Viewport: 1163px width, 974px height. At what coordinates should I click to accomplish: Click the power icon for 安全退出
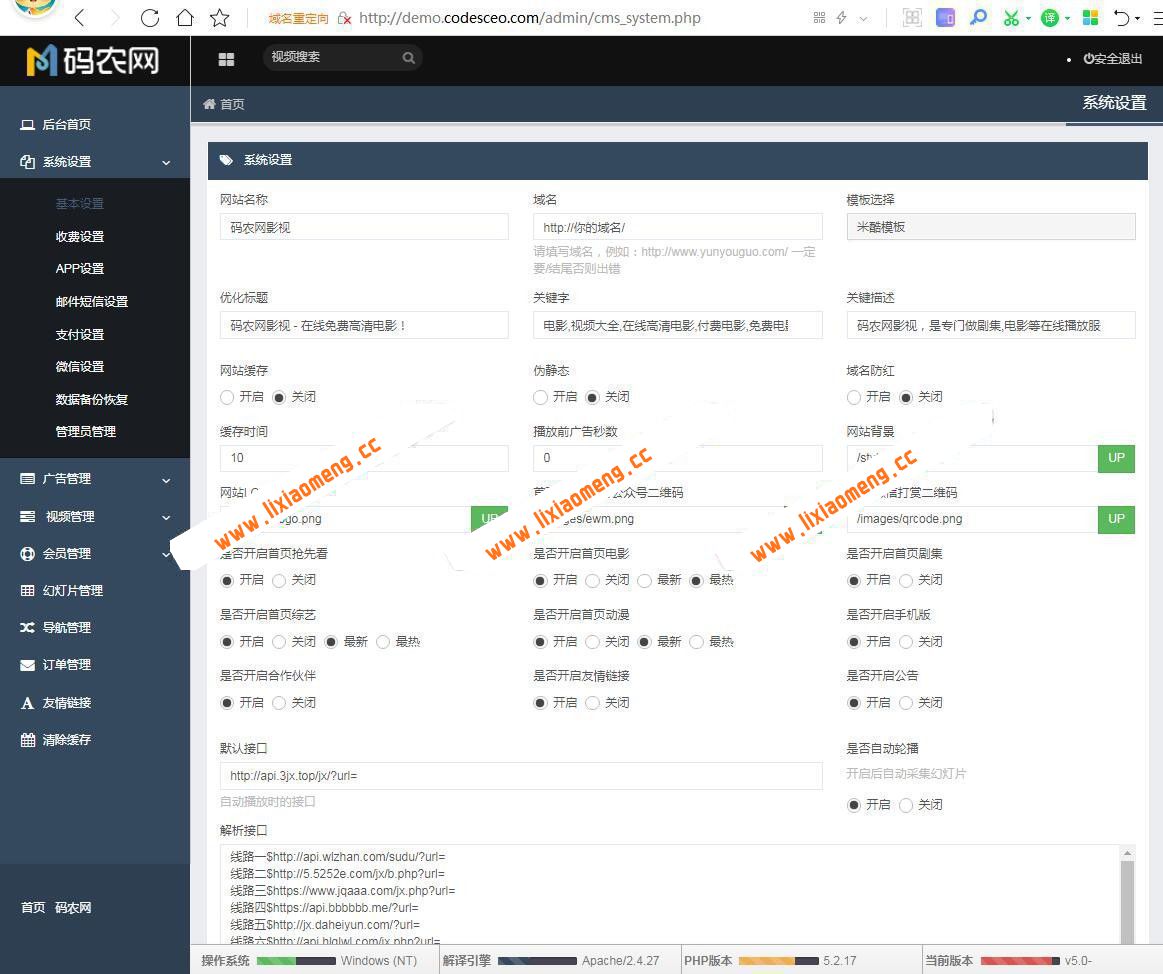coord(1088,59)
